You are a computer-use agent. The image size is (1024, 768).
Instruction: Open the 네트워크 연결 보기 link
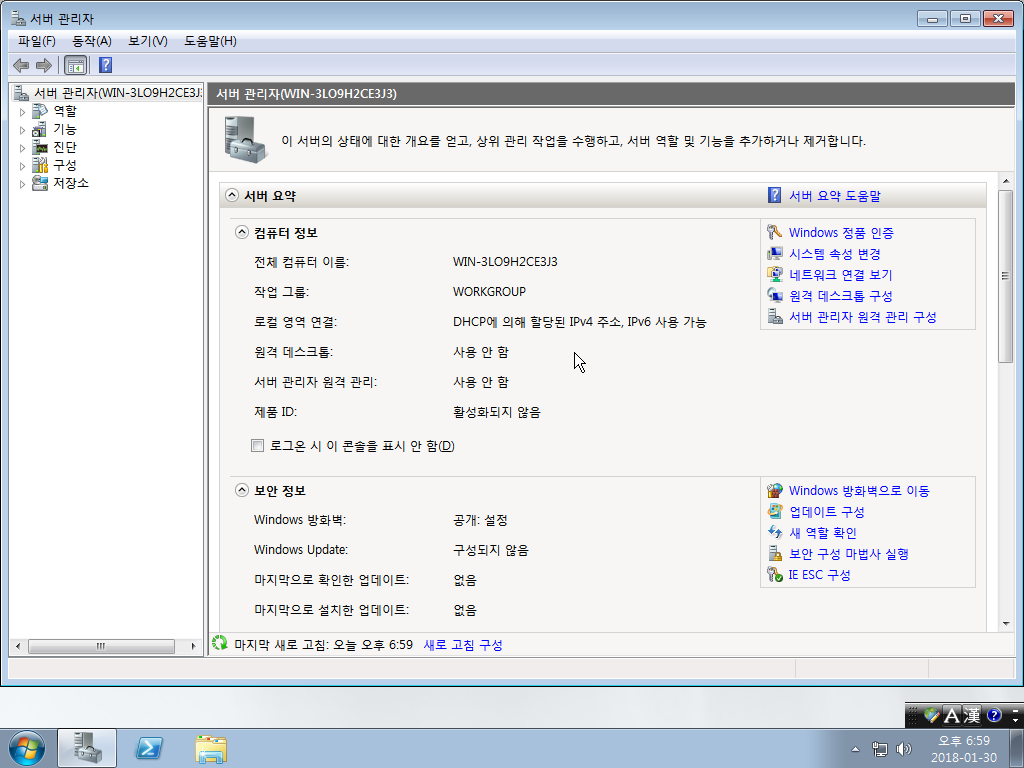840,275
